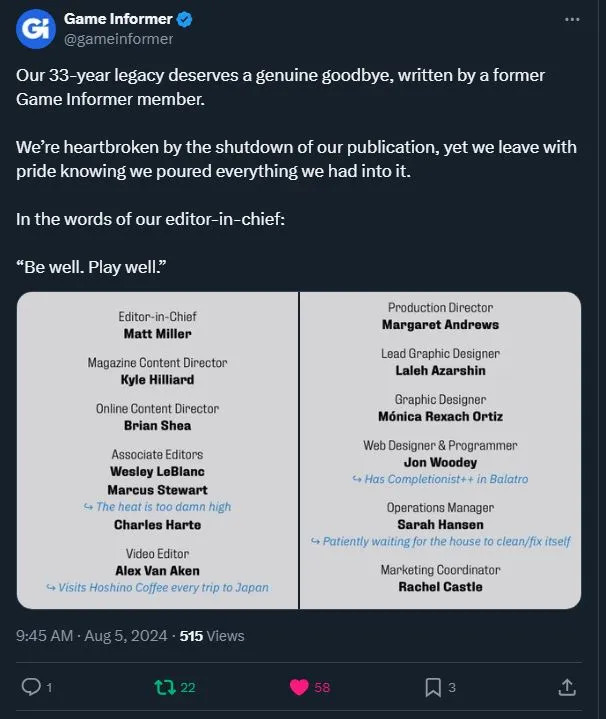Image resolution: width=606 pixels, height=719 pixels.
Task: Open the Game Informer display name link
Action: point(104,19)
